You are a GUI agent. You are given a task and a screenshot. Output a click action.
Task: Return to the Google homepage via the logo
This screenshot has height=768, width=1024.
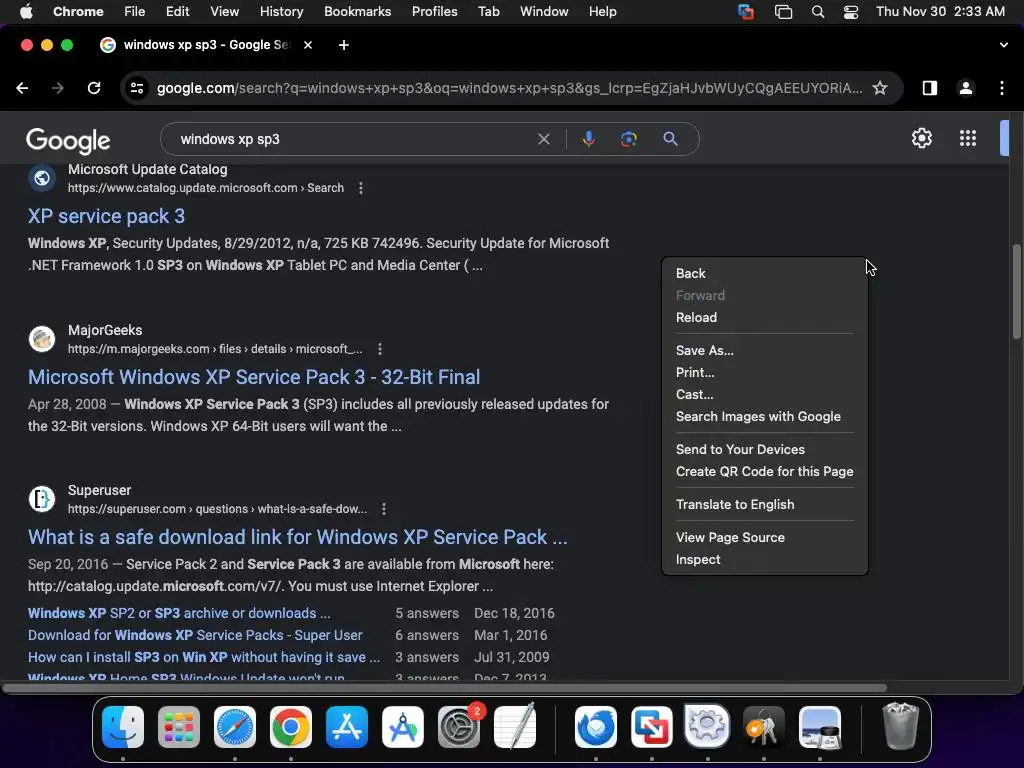tap(68, 140)
